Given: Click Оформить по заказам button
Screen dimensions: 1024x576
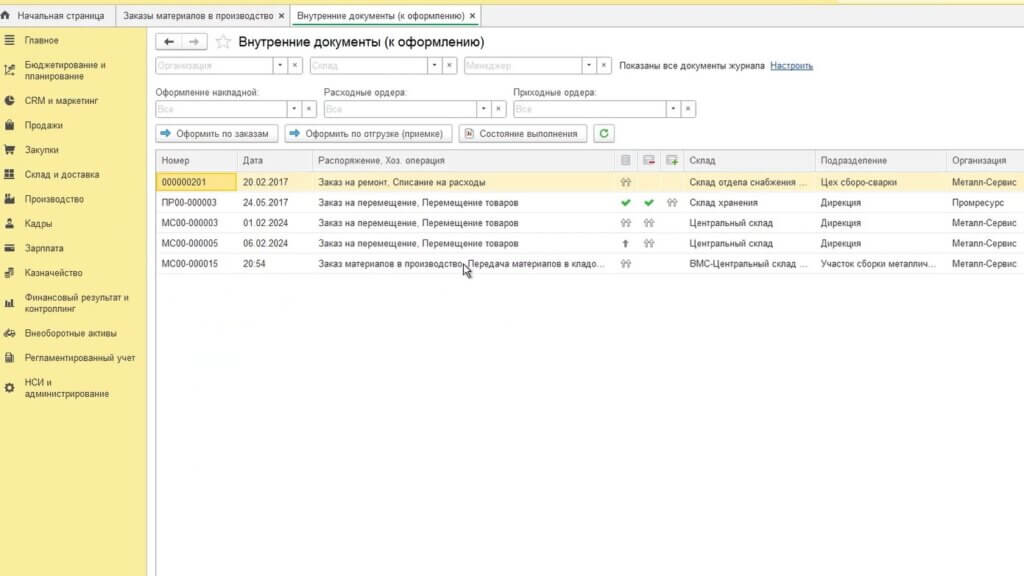Looking at the screenshot, I should [216, 131].
